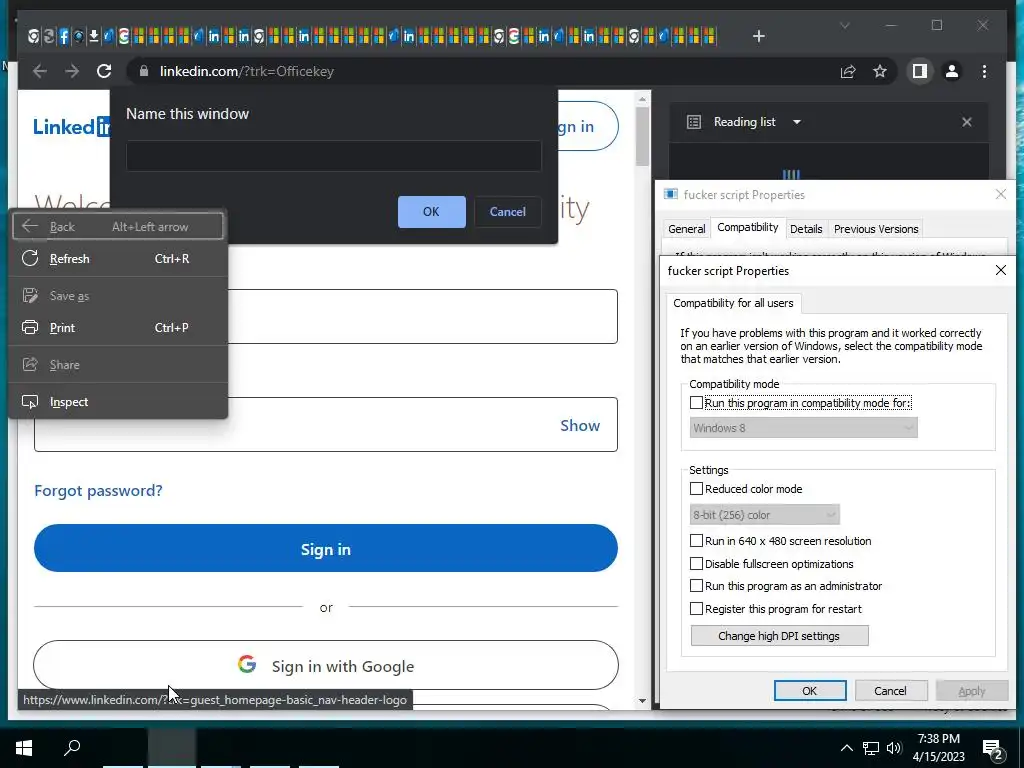The width and height of the screenshot is (1024, 768).
Task: Click the linkedin.com address bar
Action: coord(483,71)
